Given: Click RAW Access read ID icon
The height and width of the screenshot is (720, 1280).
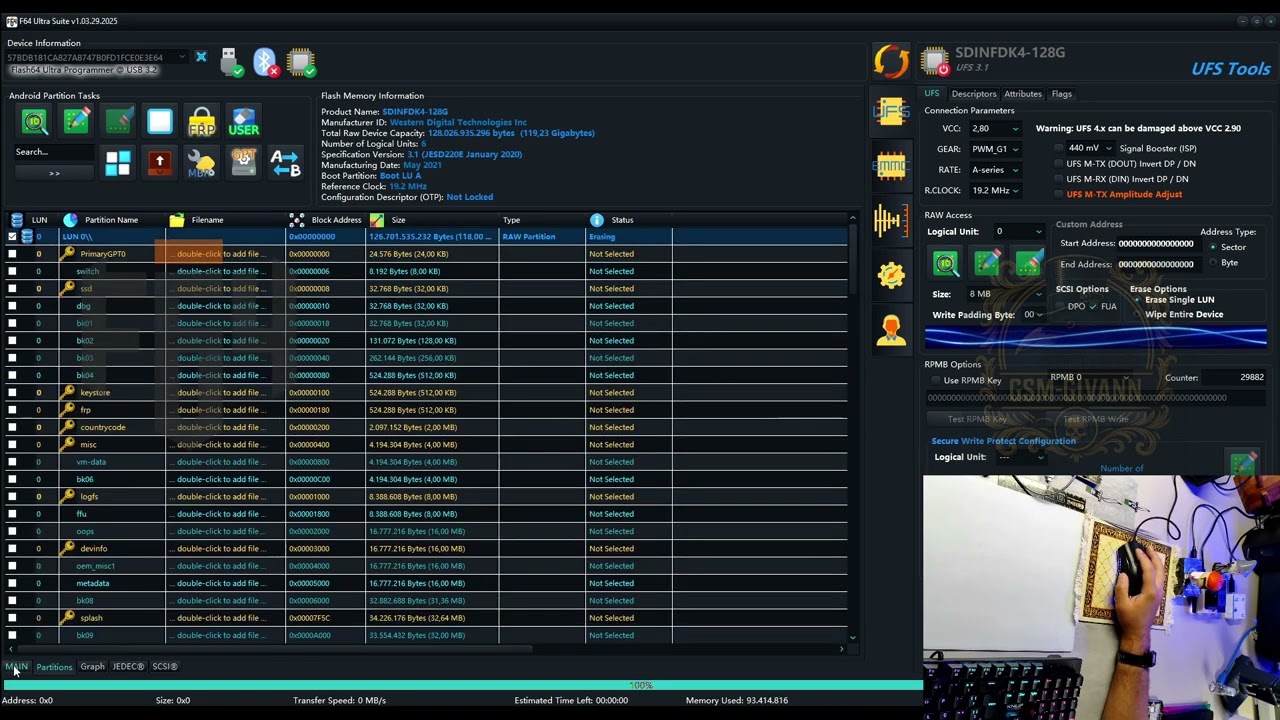Looking at the screenshot, I should pos(946,263).
